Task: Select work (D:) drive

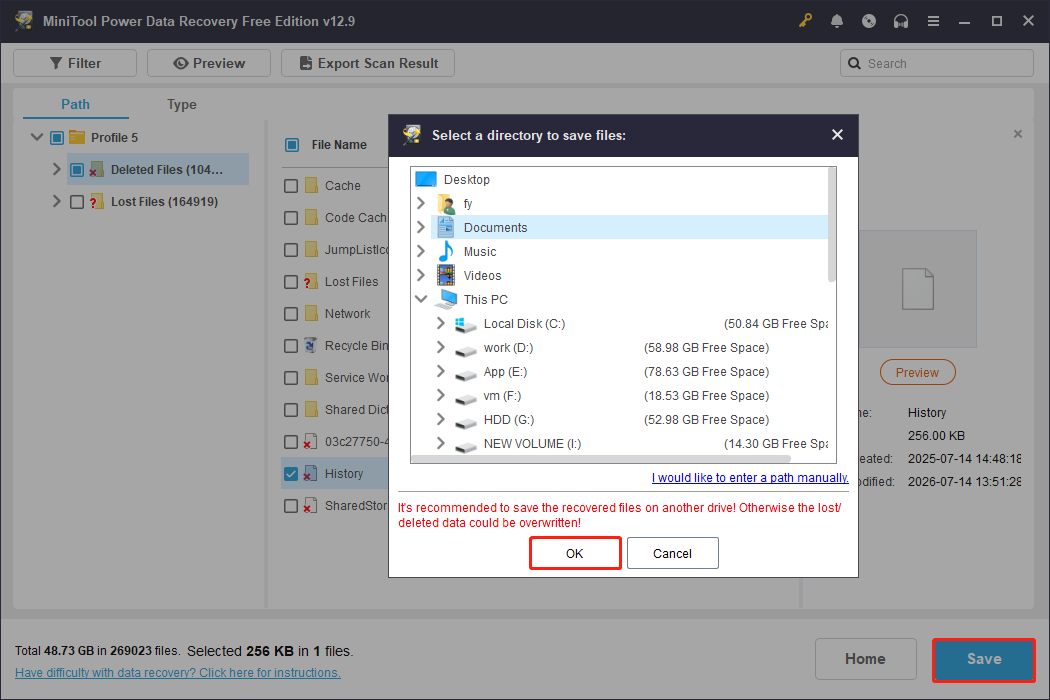Action: point(508,348)
